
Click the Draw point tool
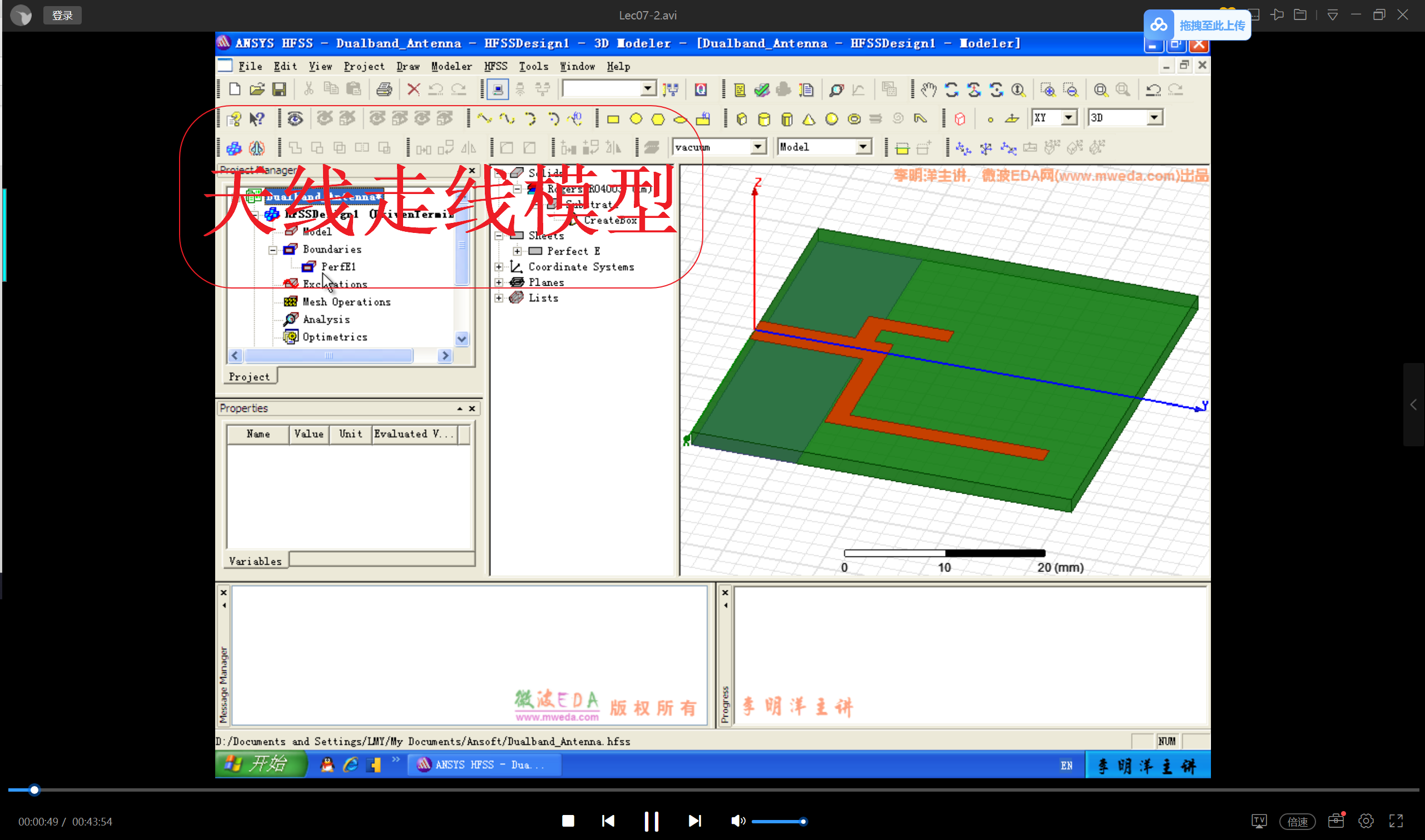[990, 119]
